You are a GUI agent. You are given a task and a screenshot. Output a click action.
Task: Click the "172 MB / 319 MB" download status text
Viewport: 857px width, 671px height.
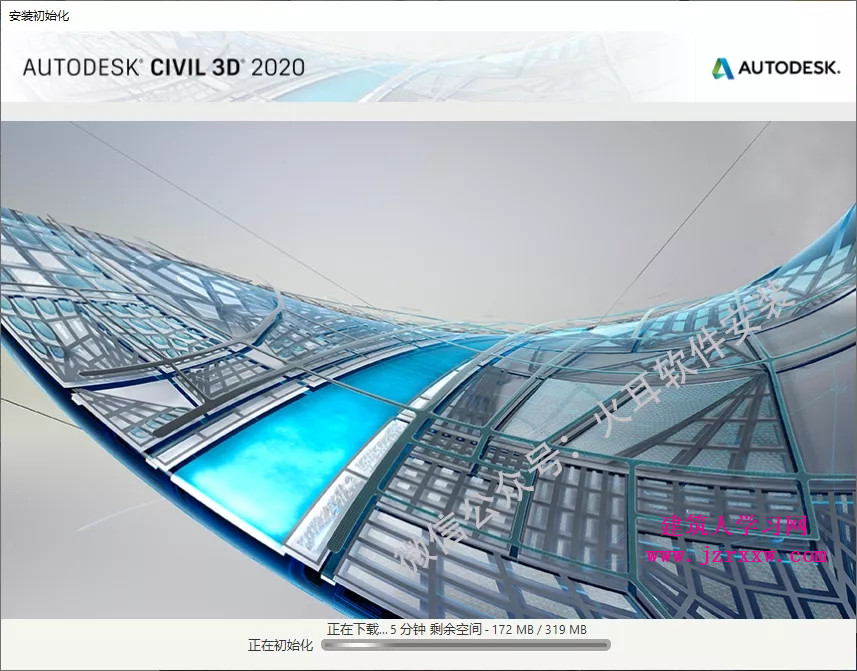click(x=539, y=629)
